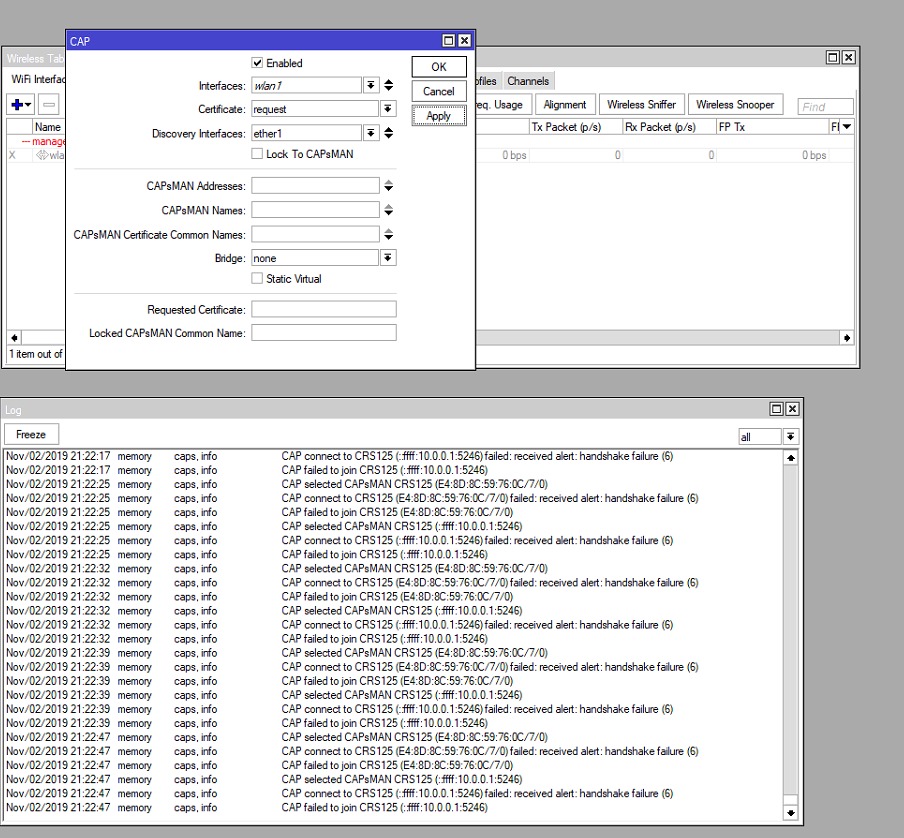The image size is (904, 838).
Task: Click the Wireless Tables scroll right arrow
Action: (846, 338)
